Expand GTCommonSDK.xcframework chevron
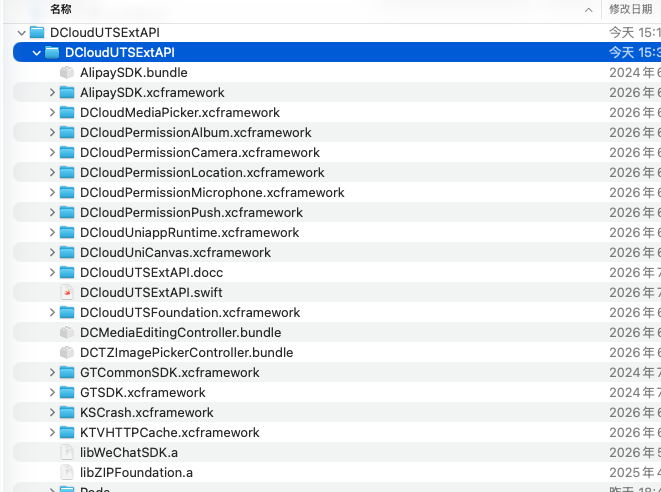Viewport: 661px width, 492px height. tap(52, 373)
